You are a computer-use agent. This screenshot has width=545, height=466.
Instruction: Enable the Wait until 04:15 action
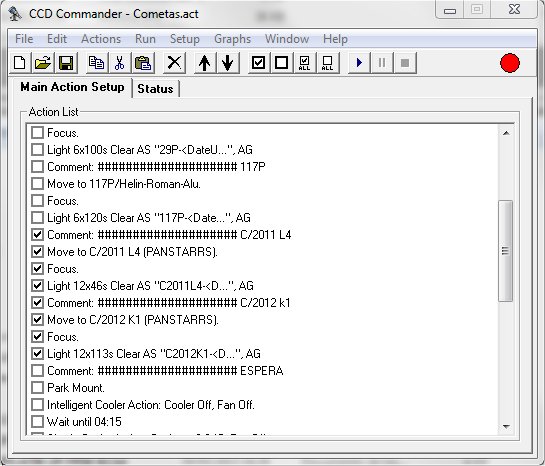(38, 422)
